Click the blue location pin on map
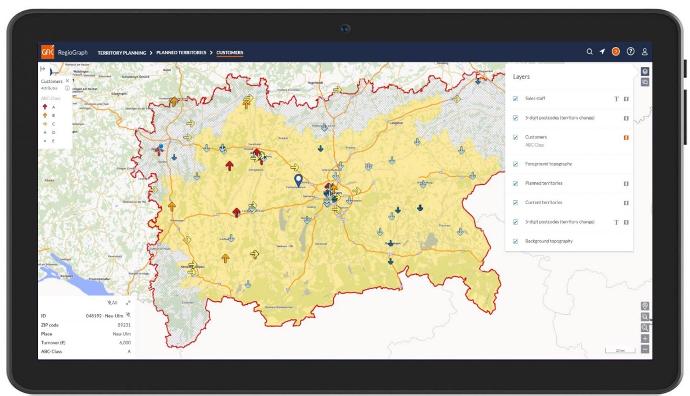The image size is (690, 396). click(x=298, y=180)
